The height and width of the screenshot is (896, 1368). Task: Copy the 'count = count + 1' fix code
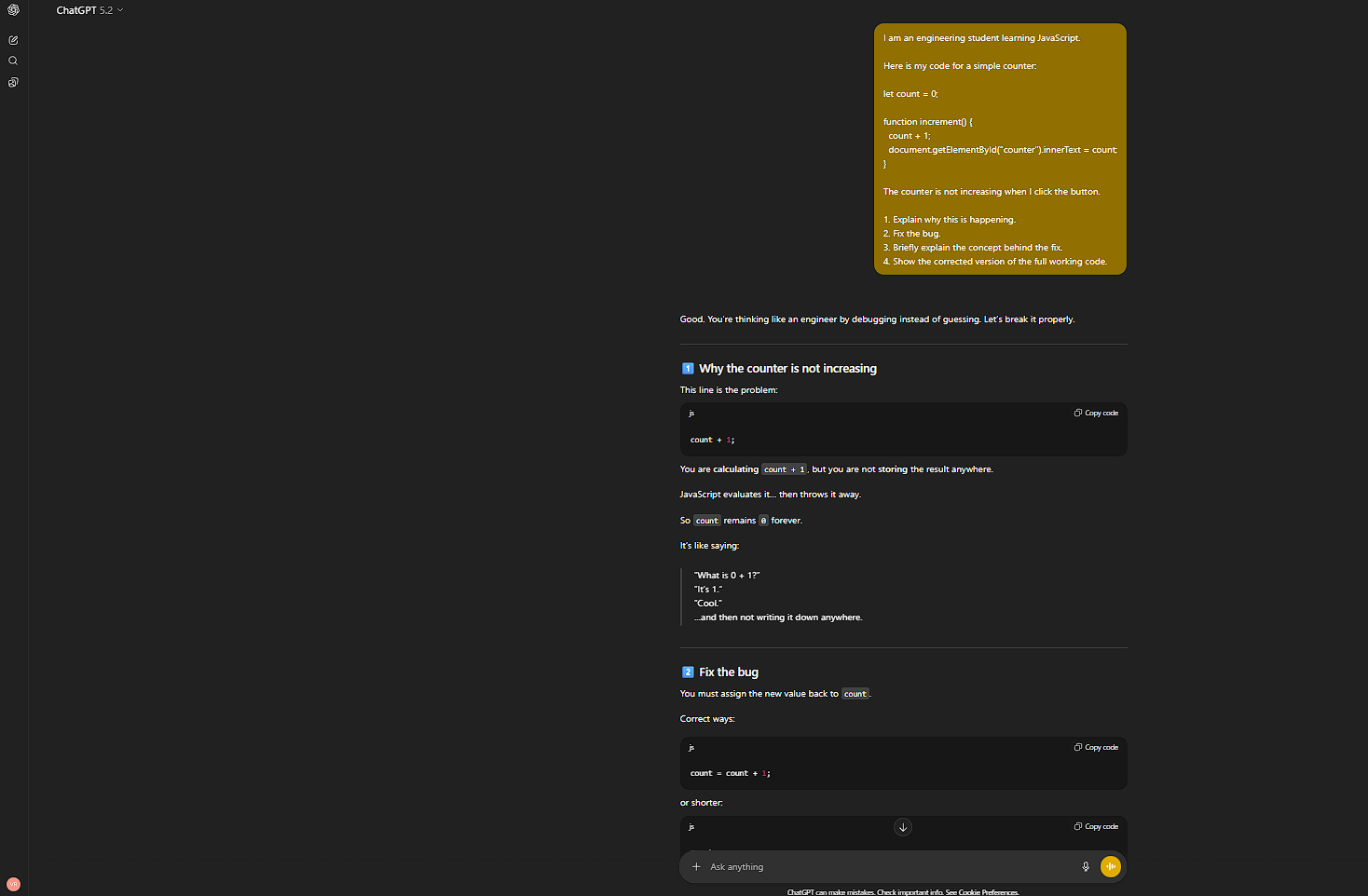(x=1096, y=746)
